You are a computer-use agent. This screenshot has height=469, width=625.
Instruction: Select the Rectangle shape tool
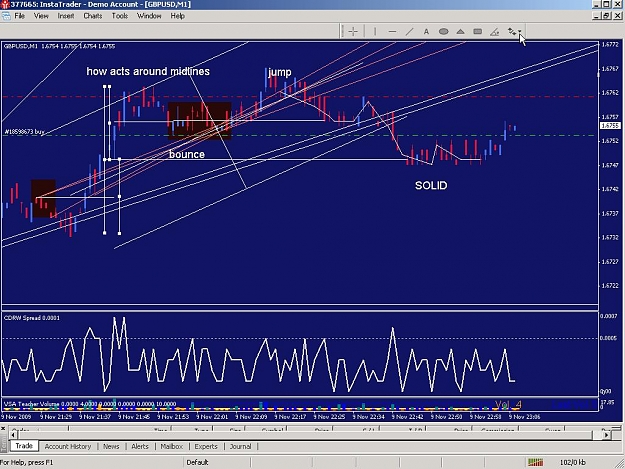coord(478,31)
